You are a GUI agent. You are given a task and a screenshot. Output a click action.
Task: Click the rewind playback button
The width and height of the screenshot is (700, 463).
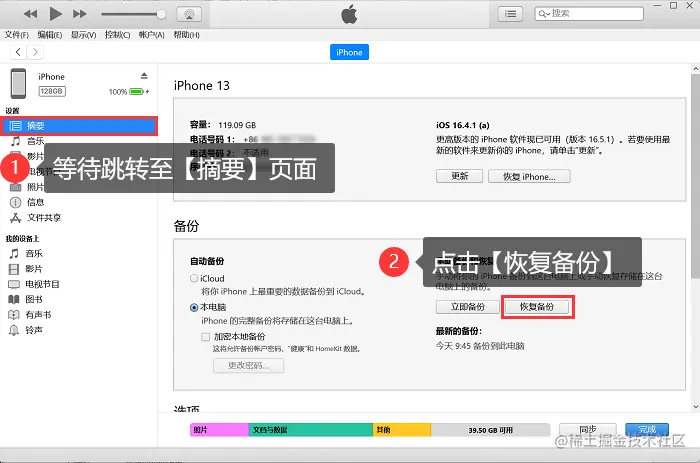point(31,14)
